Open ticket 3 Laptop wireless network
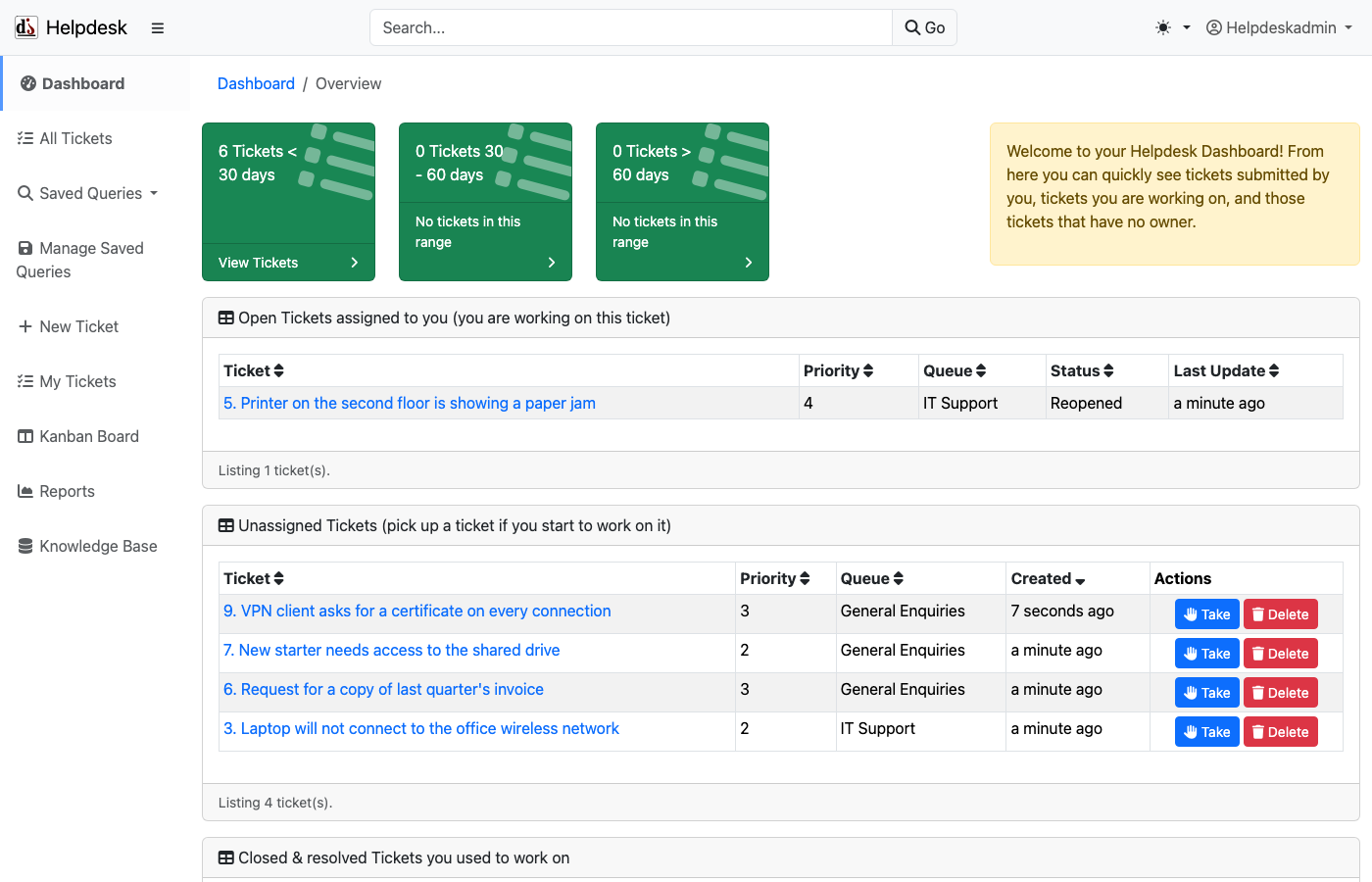Screen dimensions: 1372x882 [x=421, y=728]
